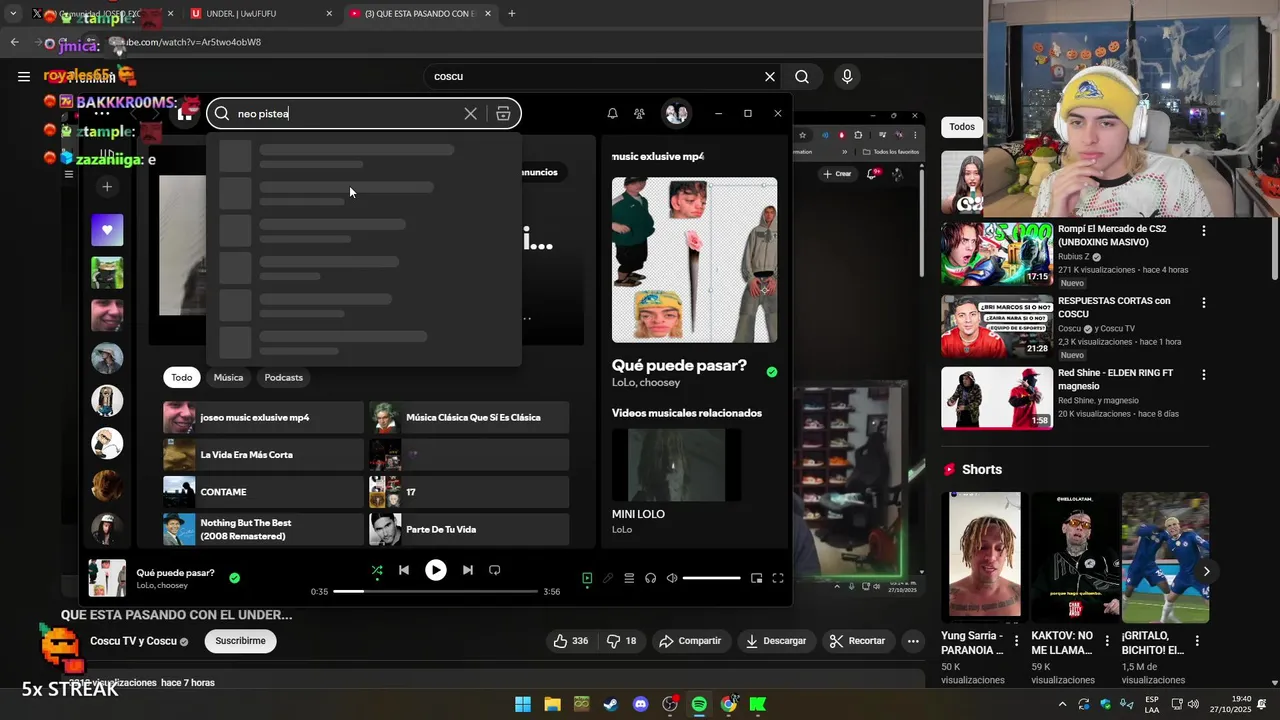The image size is (1280, 720).
Task: Open Steam from the taskbar
Action: [611, 704]
